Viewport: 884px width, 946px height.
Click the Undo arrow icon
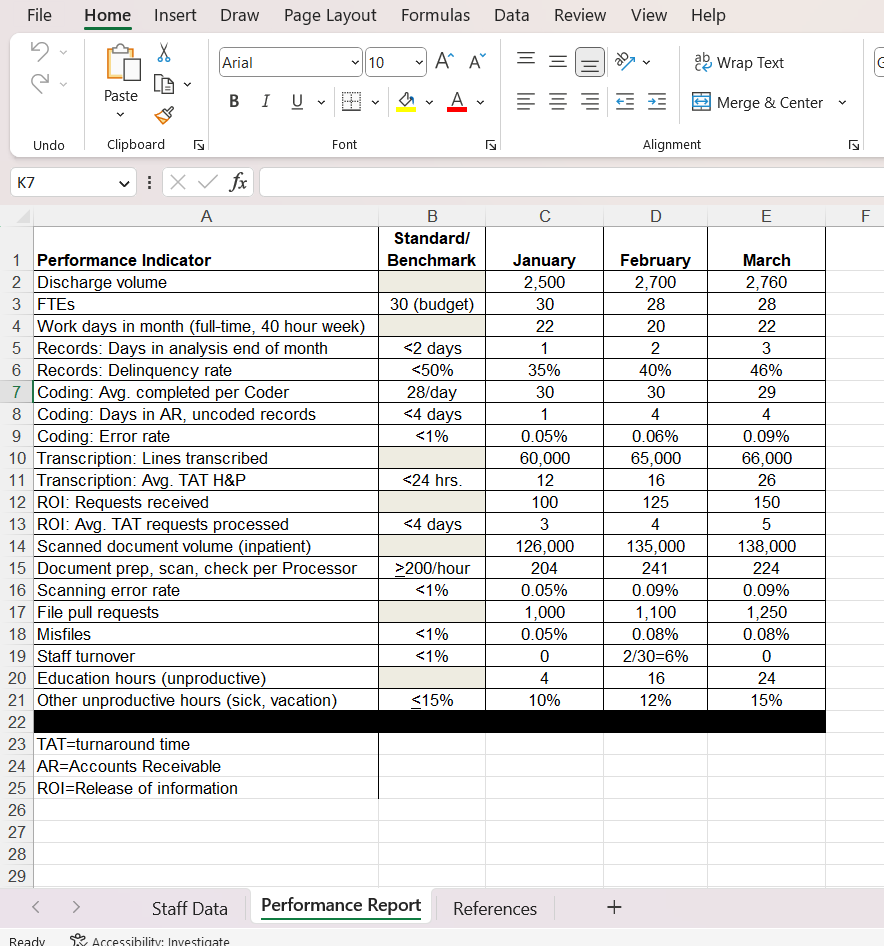coord(40,51)
